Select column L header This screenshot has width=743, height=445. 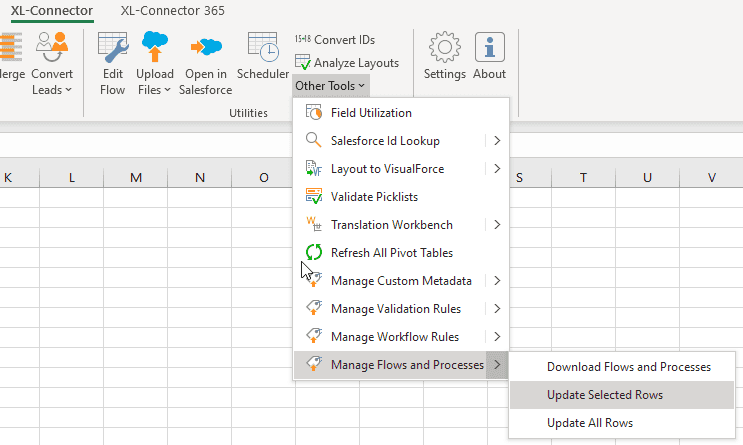[72, 178]
